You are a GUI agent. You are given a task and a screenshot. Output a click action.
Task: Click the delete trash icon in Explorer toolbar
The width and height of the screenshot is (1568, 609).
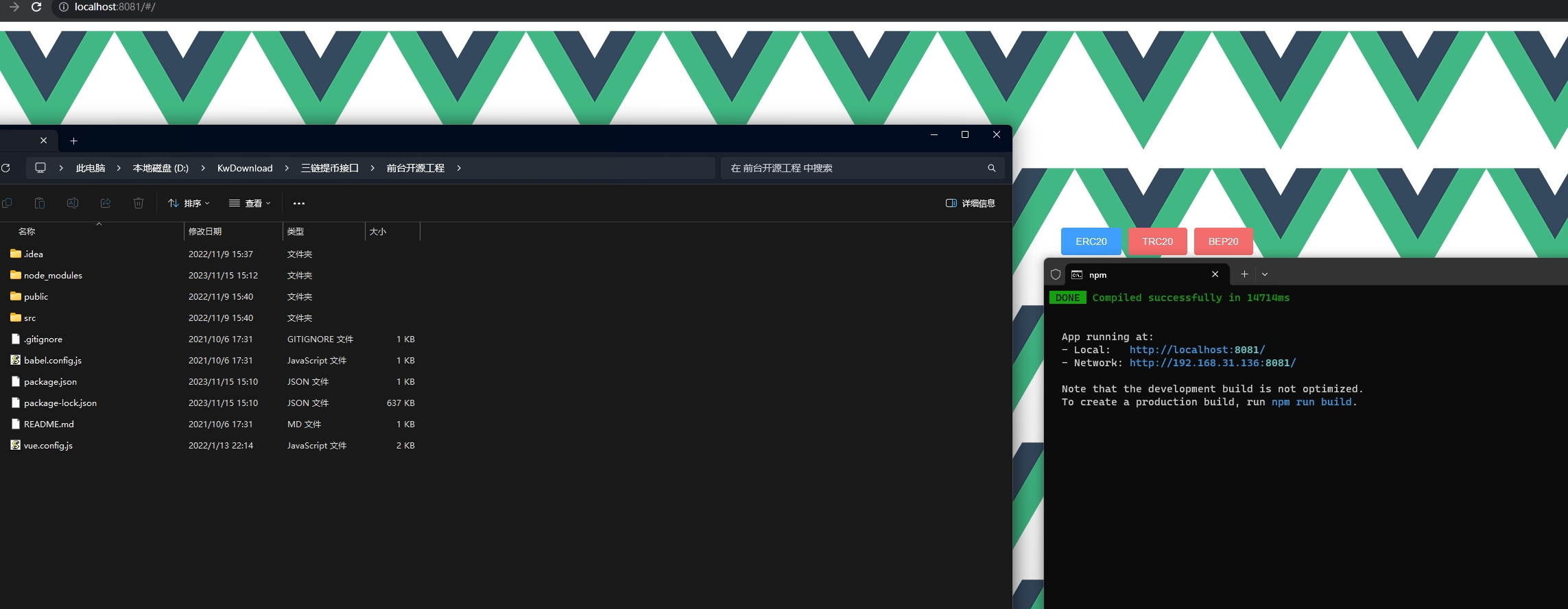point(139,203)
